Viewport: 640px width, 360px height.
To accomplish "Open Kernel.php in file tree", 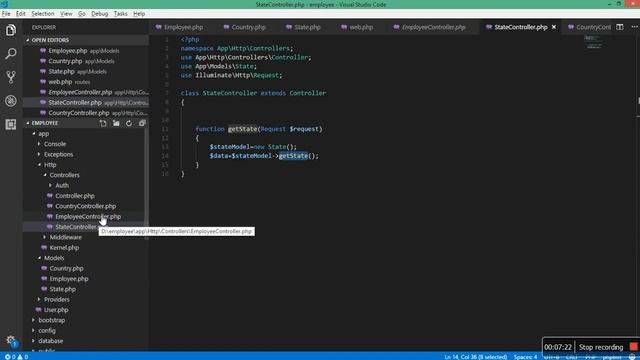I will (x=64, y=247).
